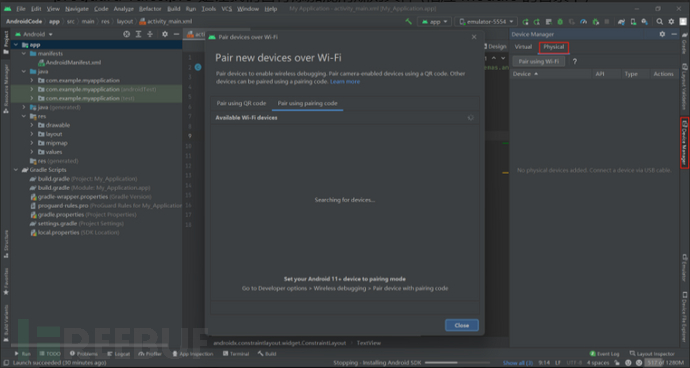
Task: Open the Device File Explorer side tab
Action: point(684,316)
